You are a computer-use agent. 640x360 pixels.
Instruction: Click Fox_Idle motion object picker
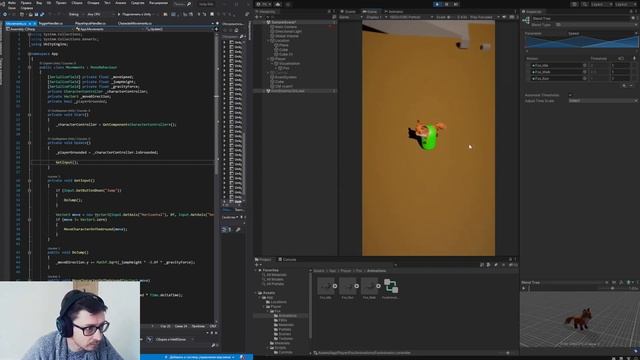584,65
